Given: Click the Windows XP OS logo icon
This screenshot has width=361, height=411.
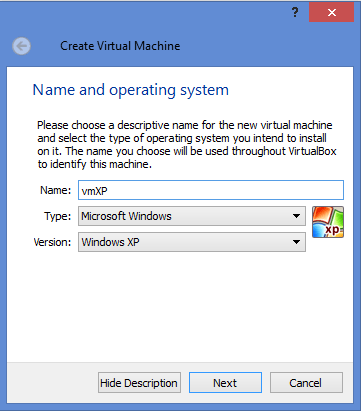Looking at the screenshot, I should tap(328, 222).
